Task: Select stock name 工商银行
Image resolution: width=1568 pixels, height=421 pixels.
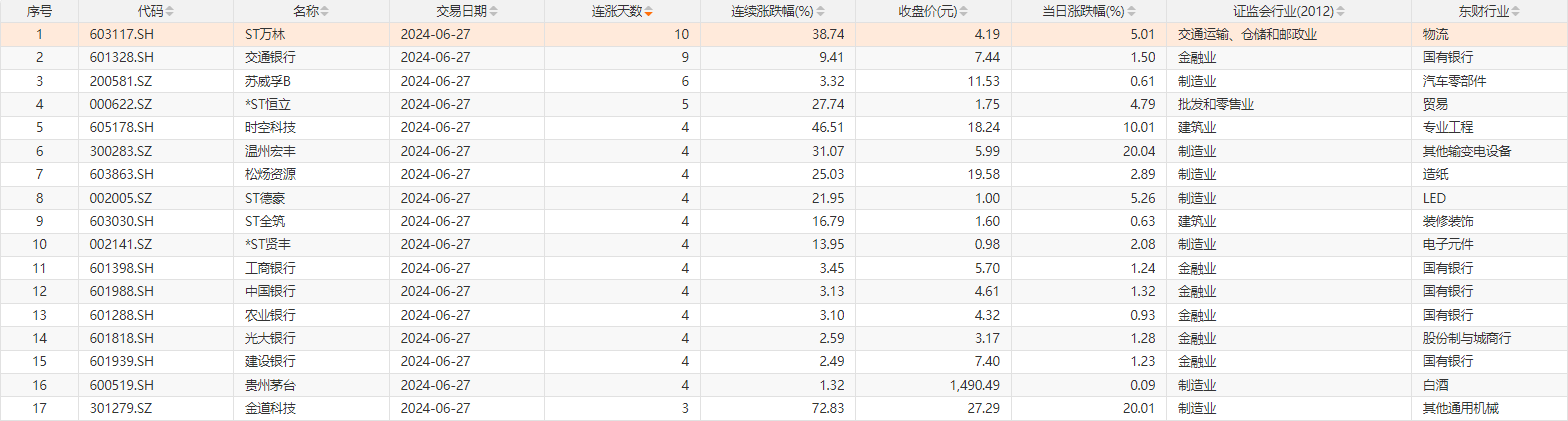Action: tap(270, 268)
